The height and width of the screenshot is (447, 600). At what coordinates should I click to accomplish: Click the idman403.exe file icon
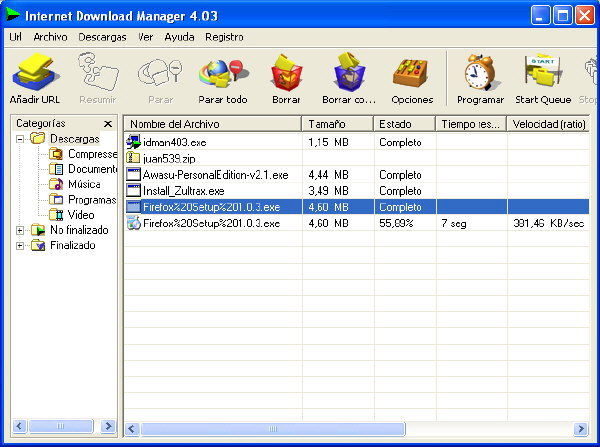click(134, 142)
